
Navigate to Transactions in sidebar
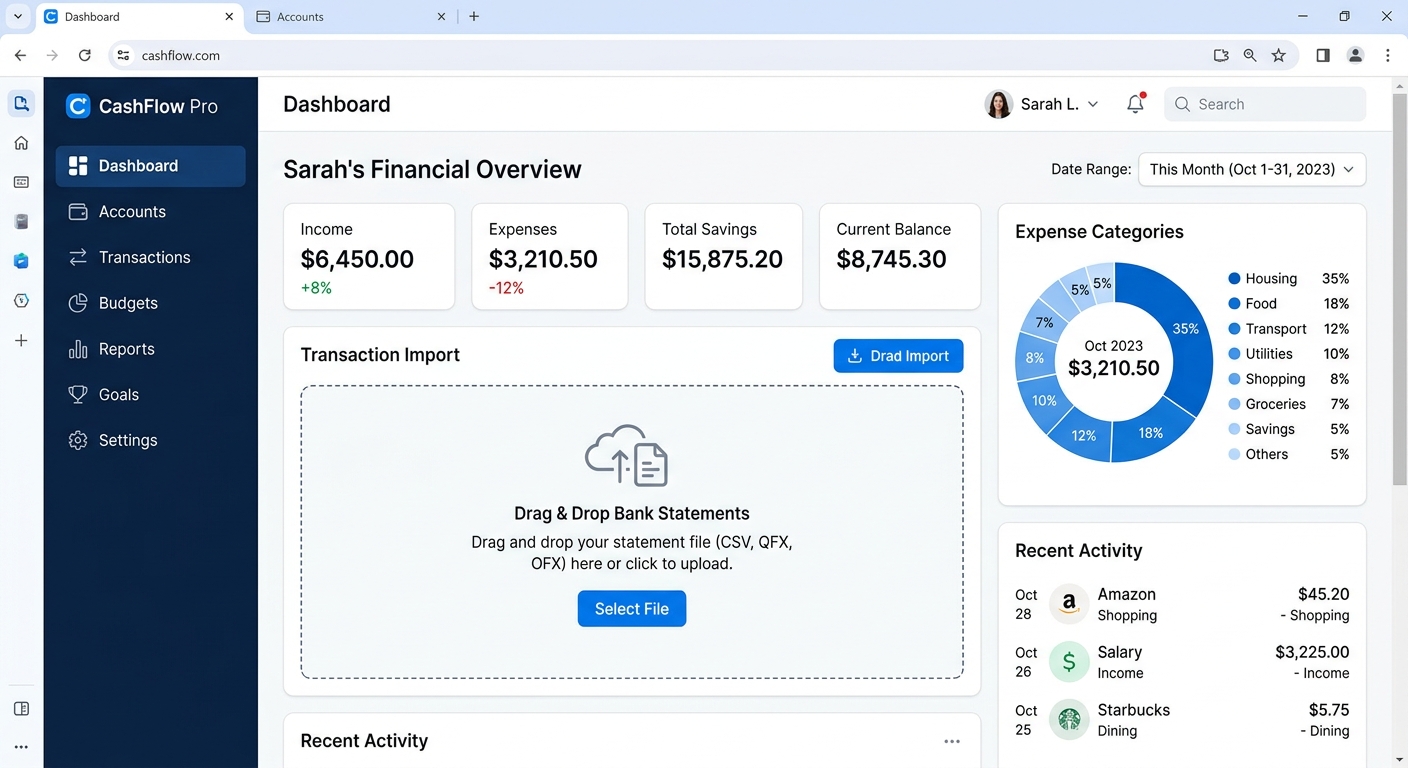pos(144,257)
